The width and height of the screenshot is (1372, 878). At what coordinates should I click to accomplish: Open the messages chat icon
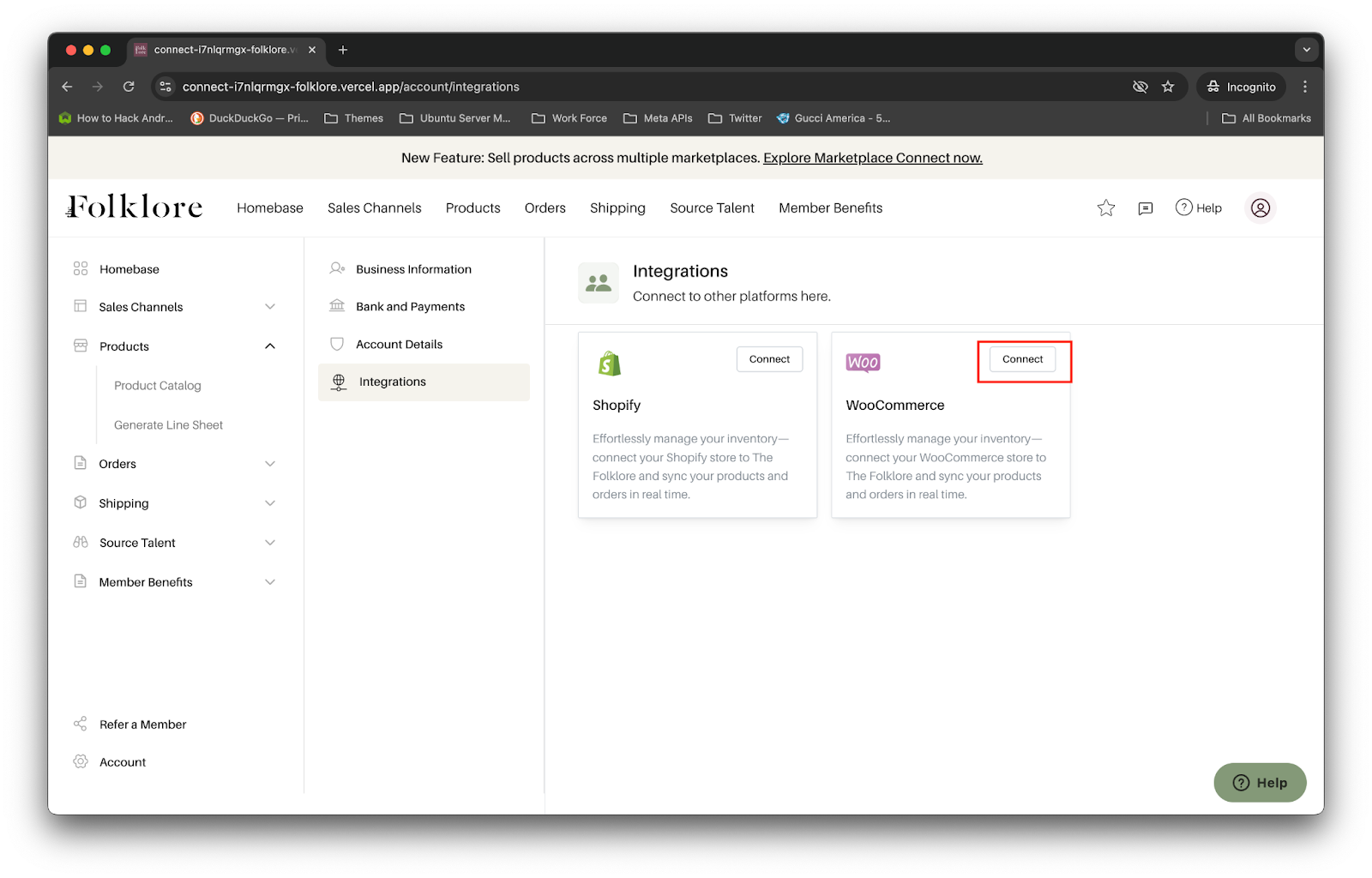click(x=1146, y=208)
